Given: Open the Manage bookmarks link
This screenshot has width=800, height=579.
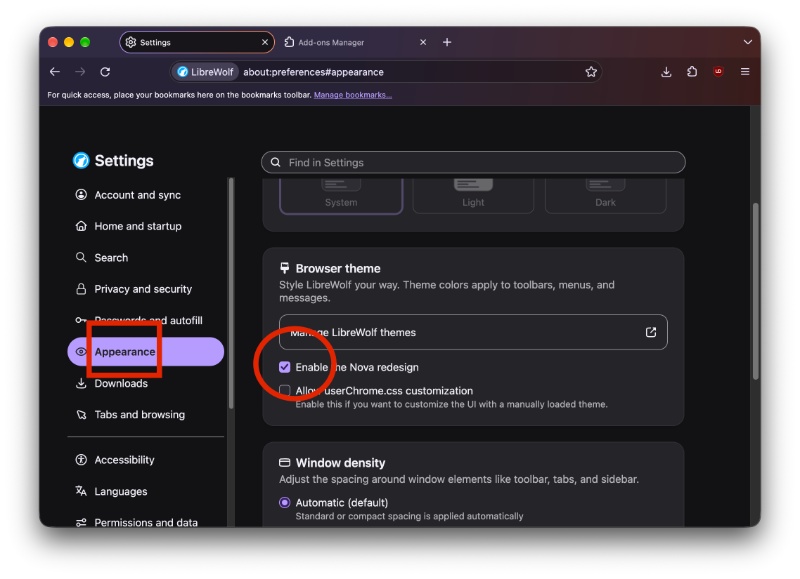Looking at the screenshot, I should [x=353, y=95].
